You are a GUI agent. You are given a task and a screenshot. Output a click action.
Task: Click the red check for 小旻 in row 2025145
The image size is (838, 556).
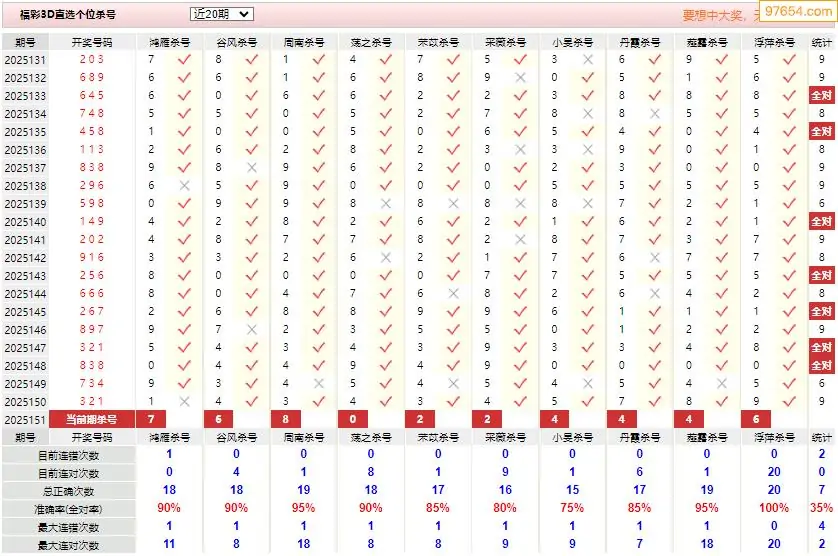click(588, 311)
